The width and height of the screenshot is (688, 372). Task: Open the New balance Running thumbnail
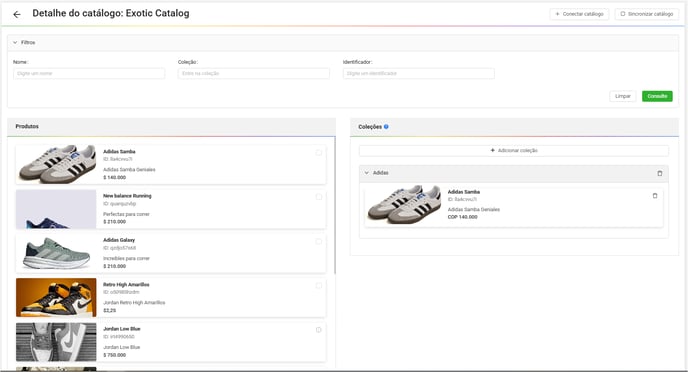(56, 209)
